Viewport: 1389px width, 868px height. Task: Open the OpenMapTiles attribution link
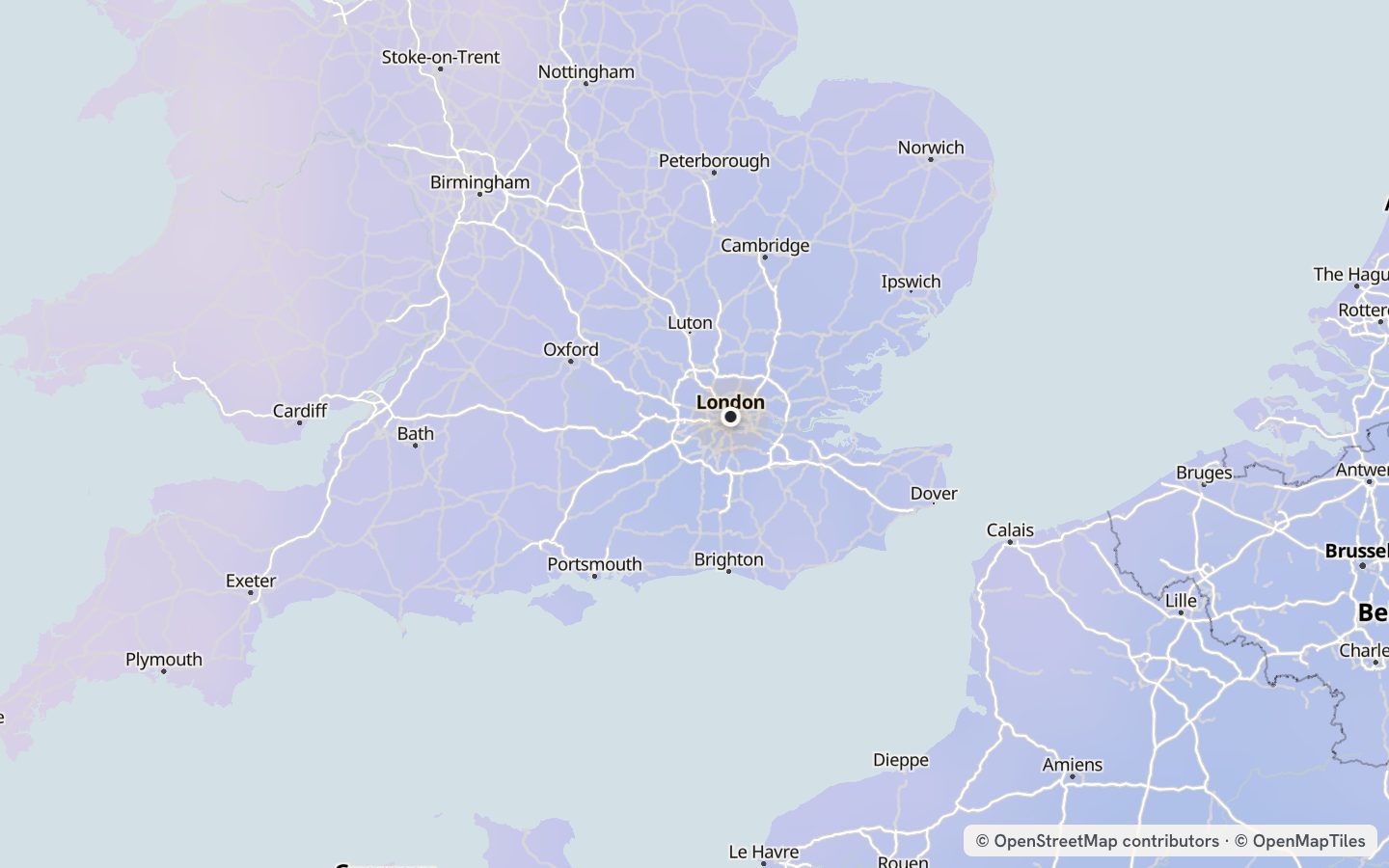pyautogui.click(x=1300, y=841)
